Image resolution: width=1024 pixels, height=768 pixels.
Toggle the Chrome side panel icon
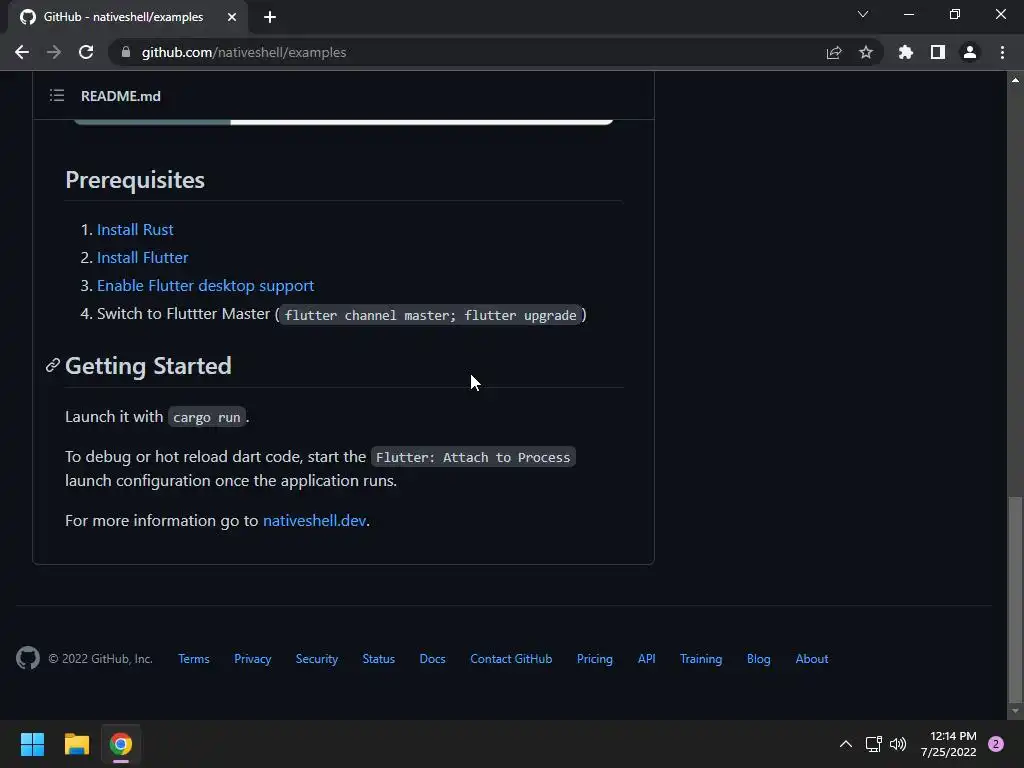point(938,52)
